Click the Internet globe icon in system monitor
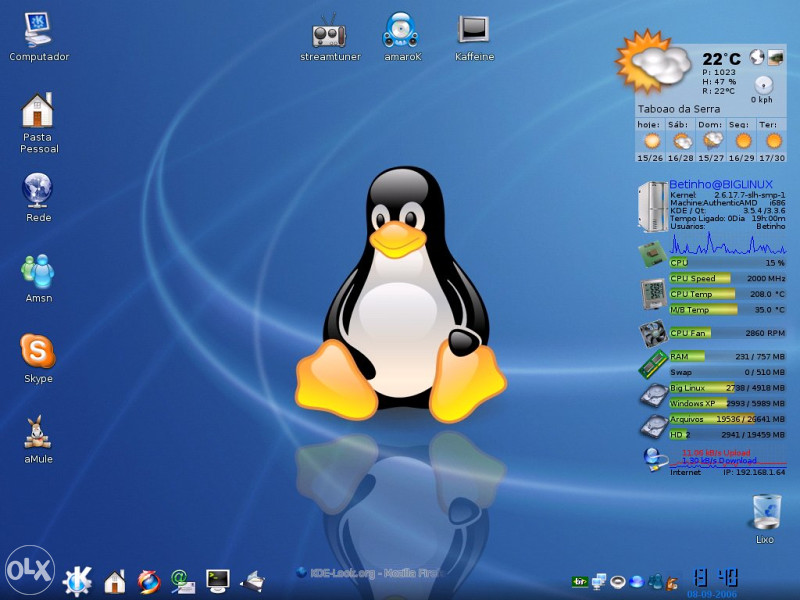The height and width of the screenshot is (600, 800). [x=655, y=459]
